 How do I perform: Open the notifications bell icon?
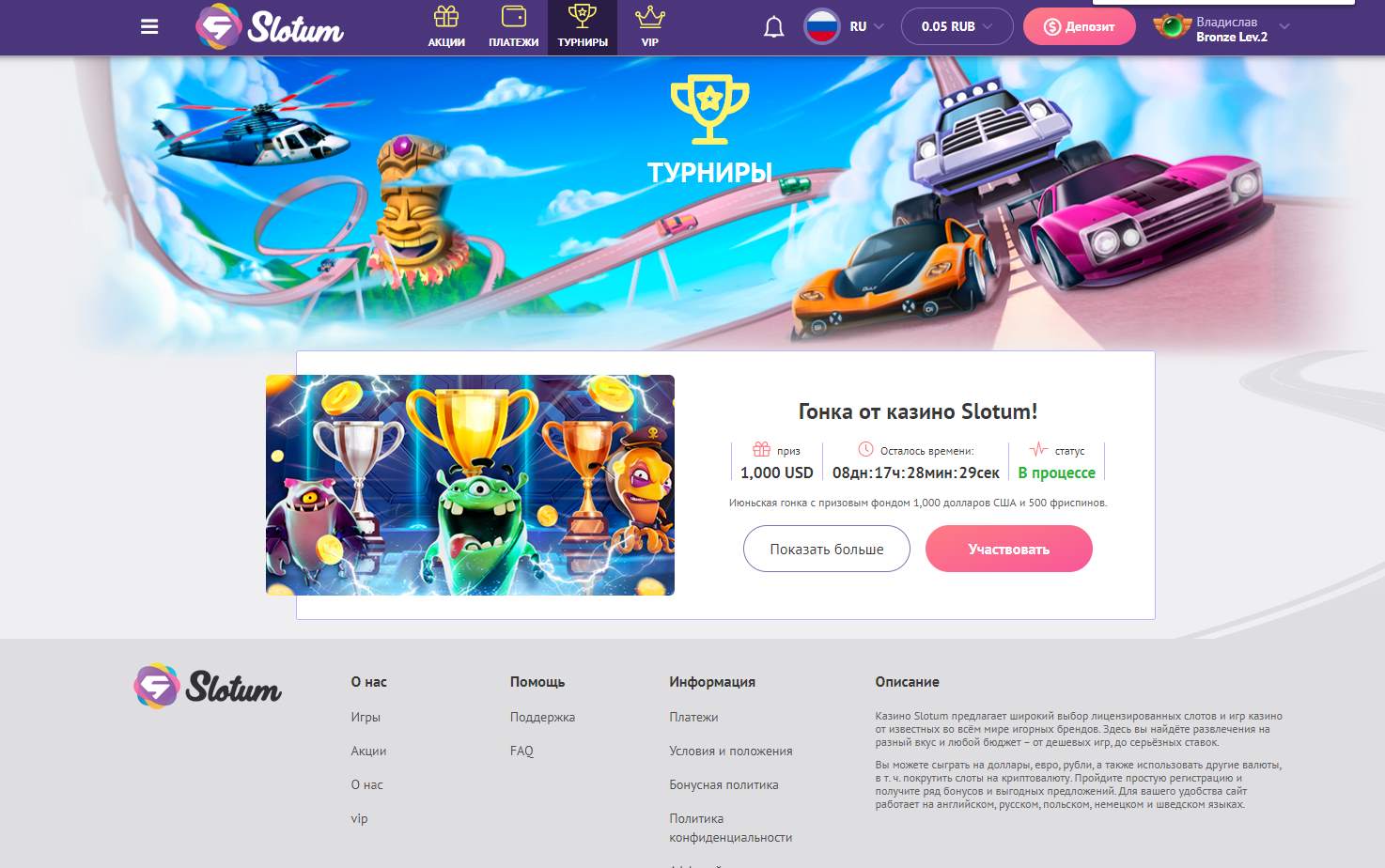click(773, 27)
